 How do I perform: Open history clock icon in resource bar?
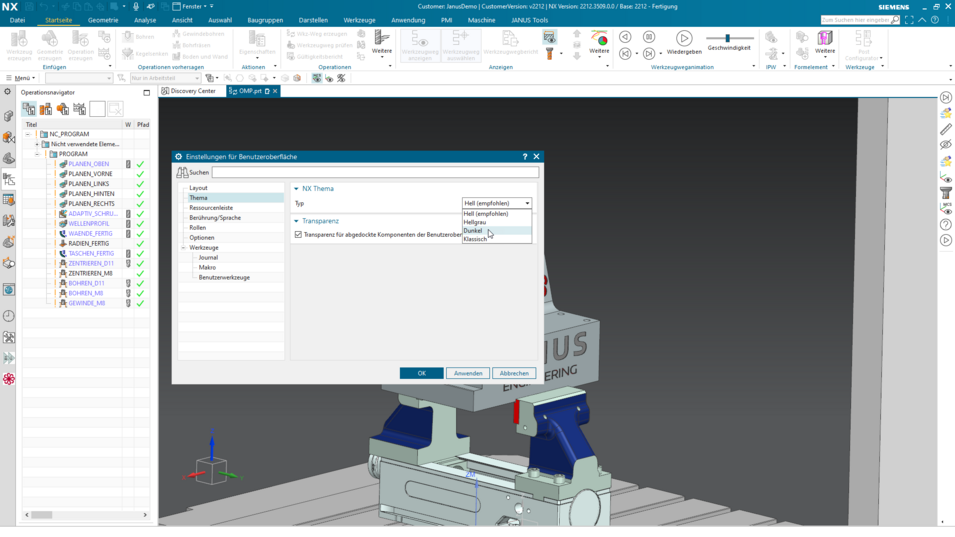point(9,316)
